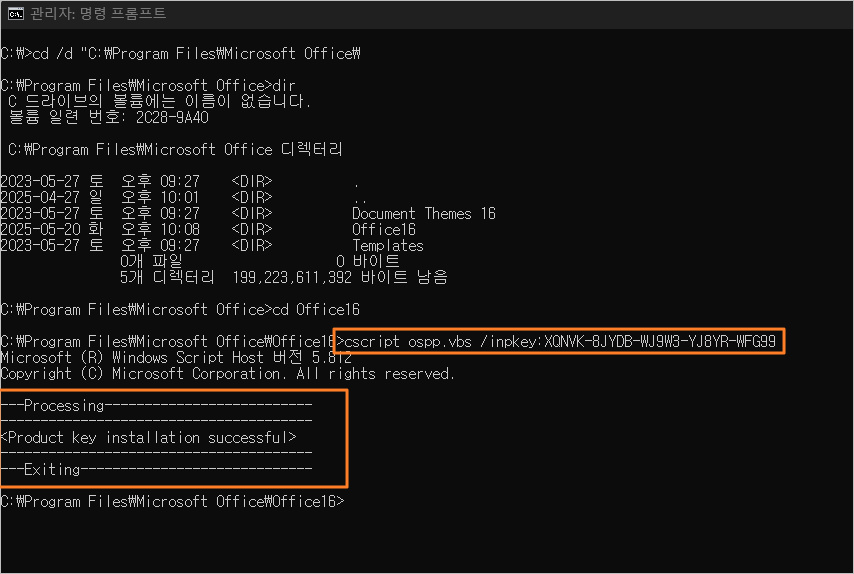Click the cd /d command line

click(x=180, y=53)
